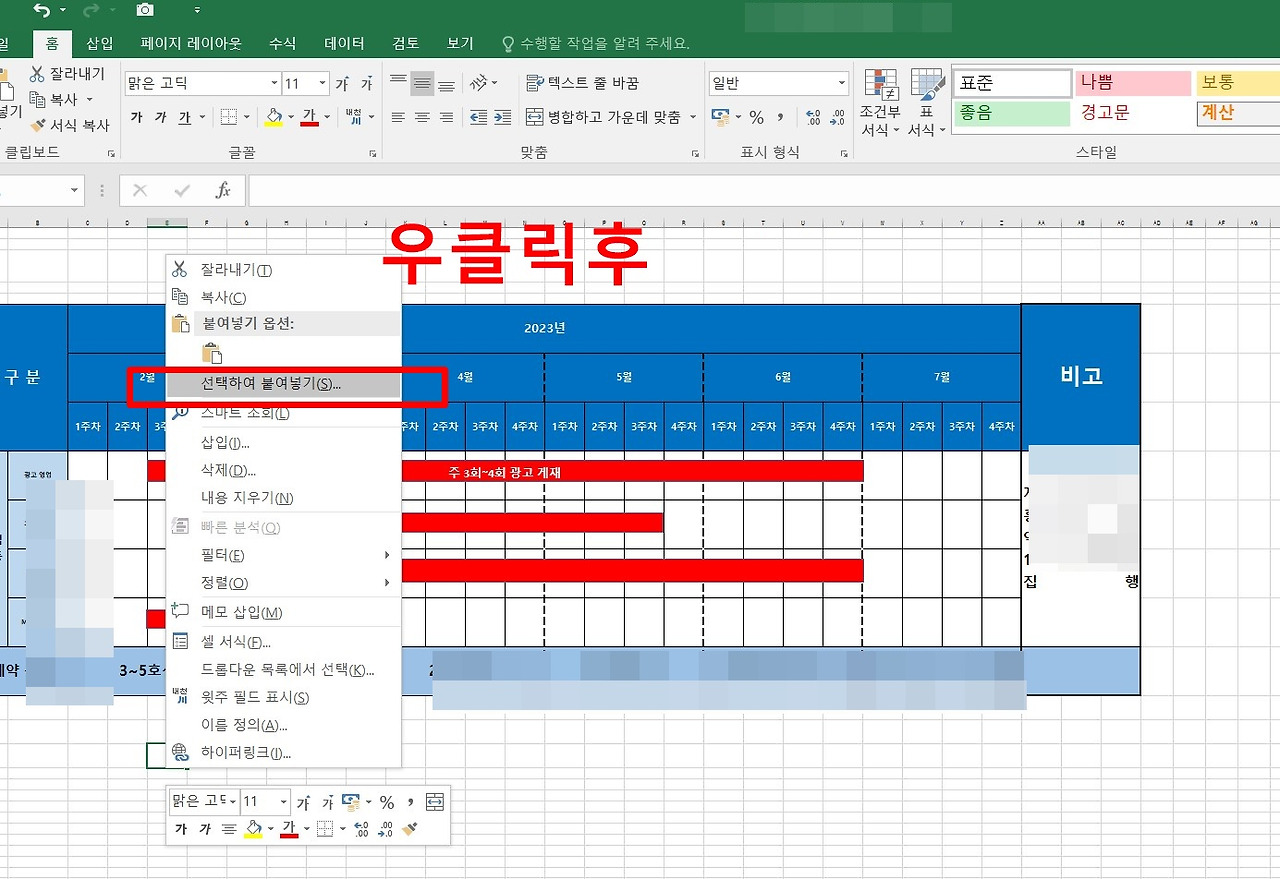Click 서식 복사 format painter in ribbon
This screenshot has width=1280, height=879.
point(70,126)
